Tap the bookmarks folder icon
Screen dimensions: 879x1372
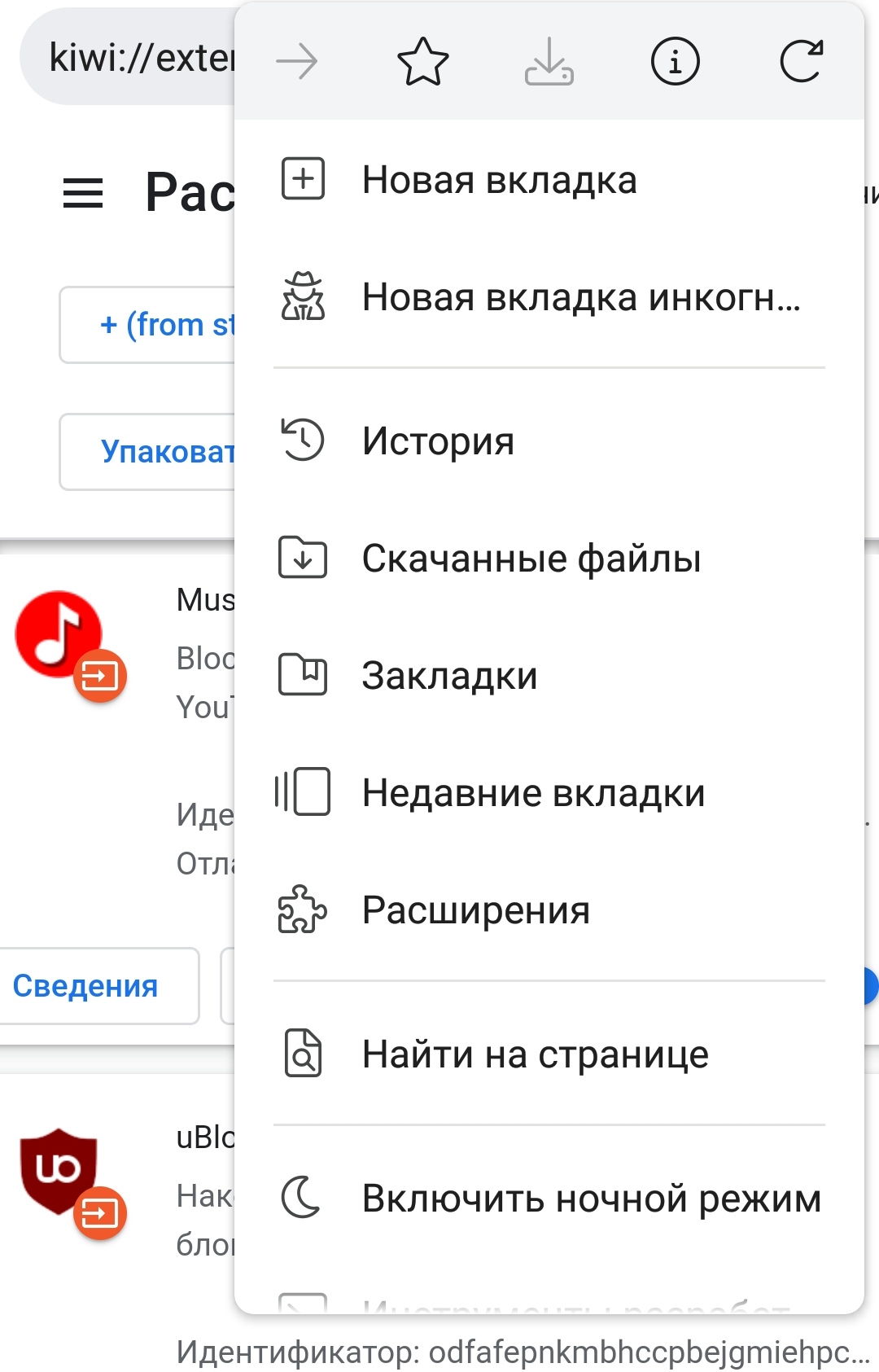[x=303, y=675]
